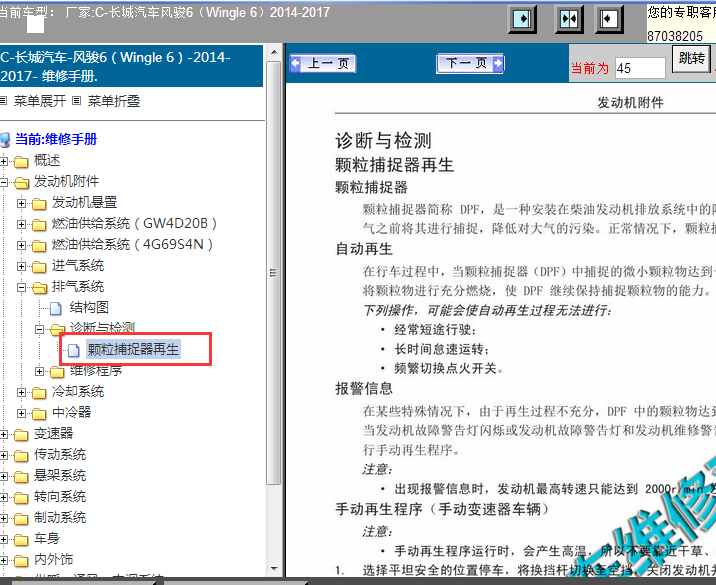Click the sidebar scrollbar down arrow

pos(274,569)
